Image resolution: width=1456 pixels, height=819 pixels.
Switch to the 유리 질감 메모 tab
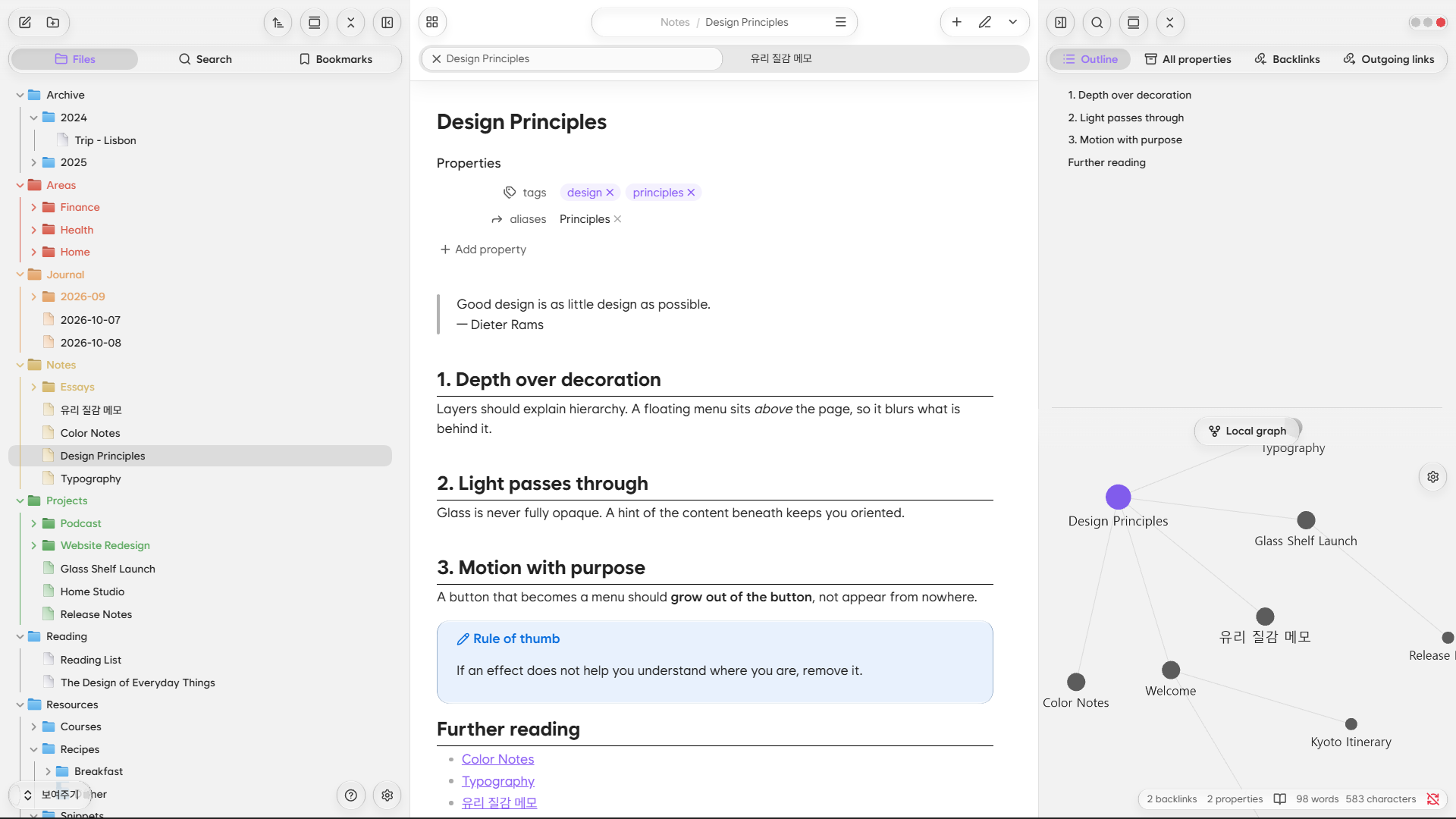click(781, 59)
